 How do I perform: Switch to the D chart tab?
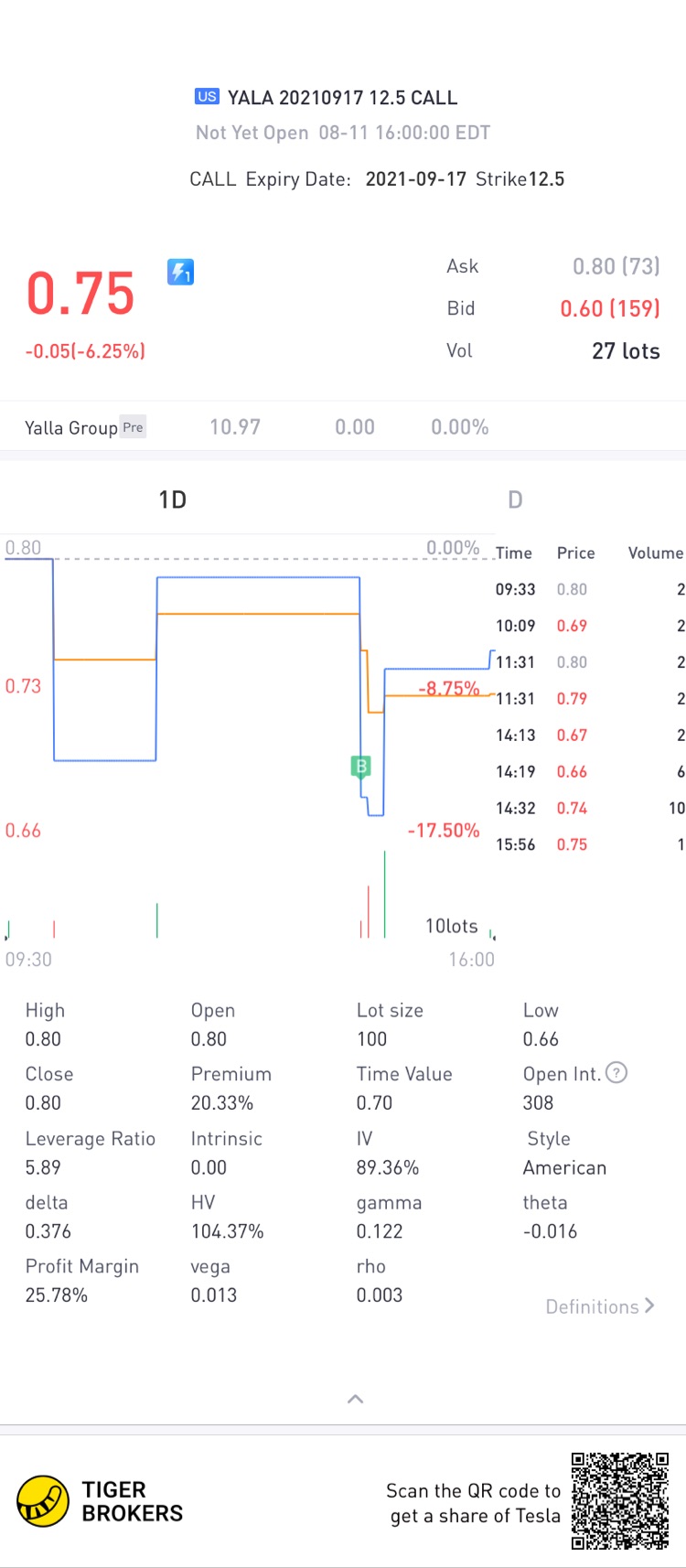(x=515, y=499)
